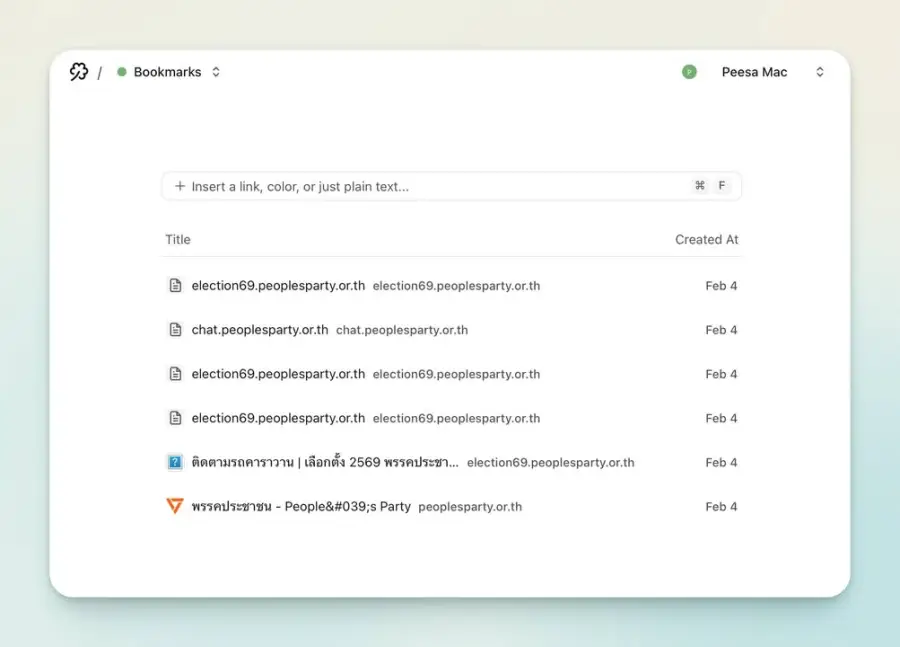Open the People&#039;s Party bookmark
This screenshot has height=647, width=900.
pyautogui.click(x=452, y=506)
